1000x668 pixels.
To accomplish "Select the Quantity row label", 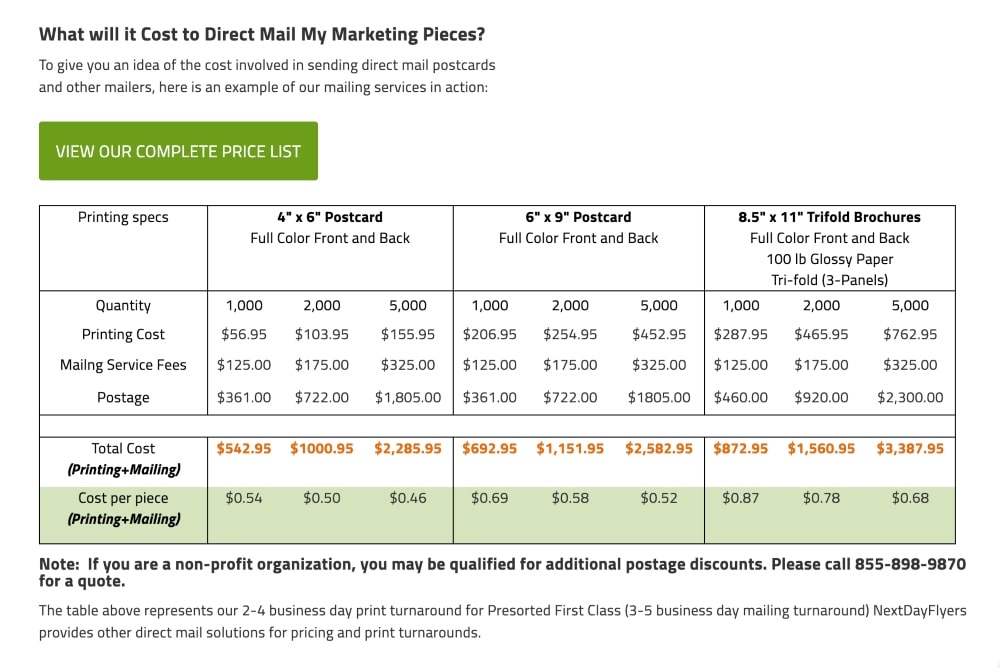I will tap(122, 305).
